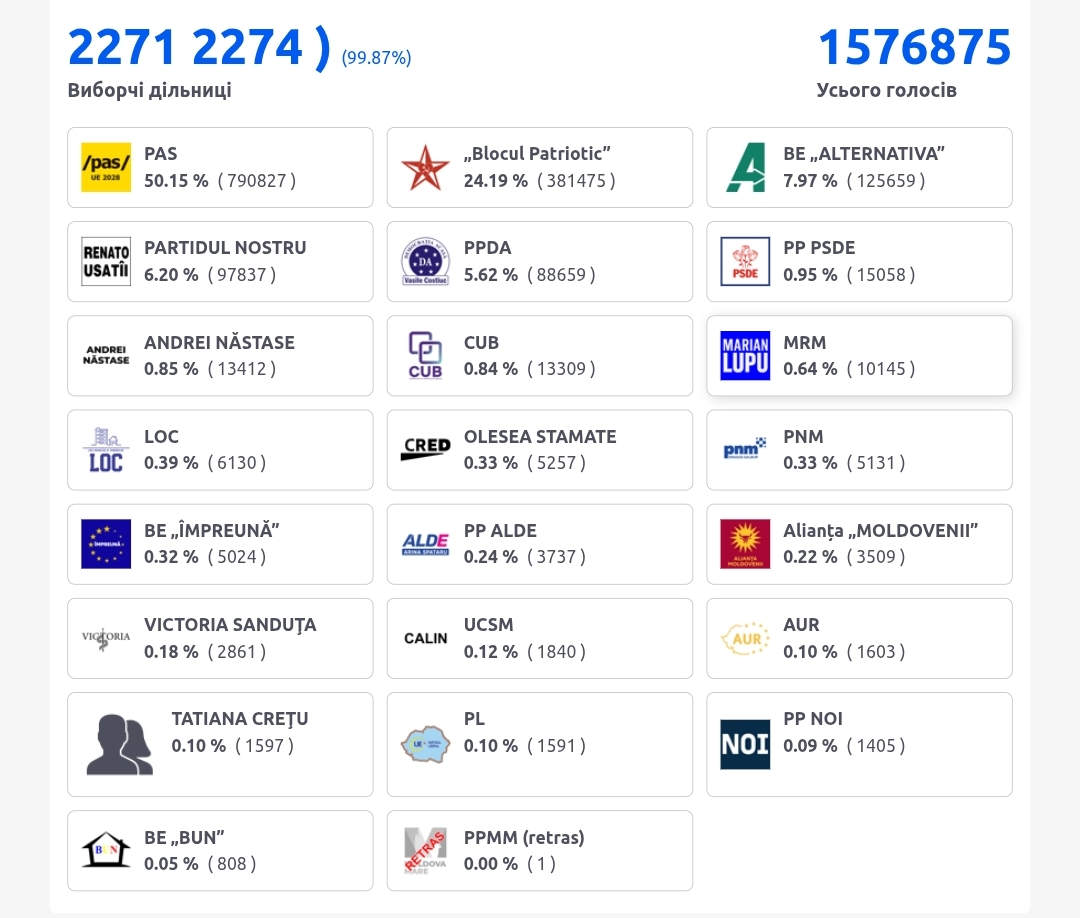The height and width of the screenshot is (918, 1080).
Task: Click the AUR golden logo
Action: tap(745, 637)
